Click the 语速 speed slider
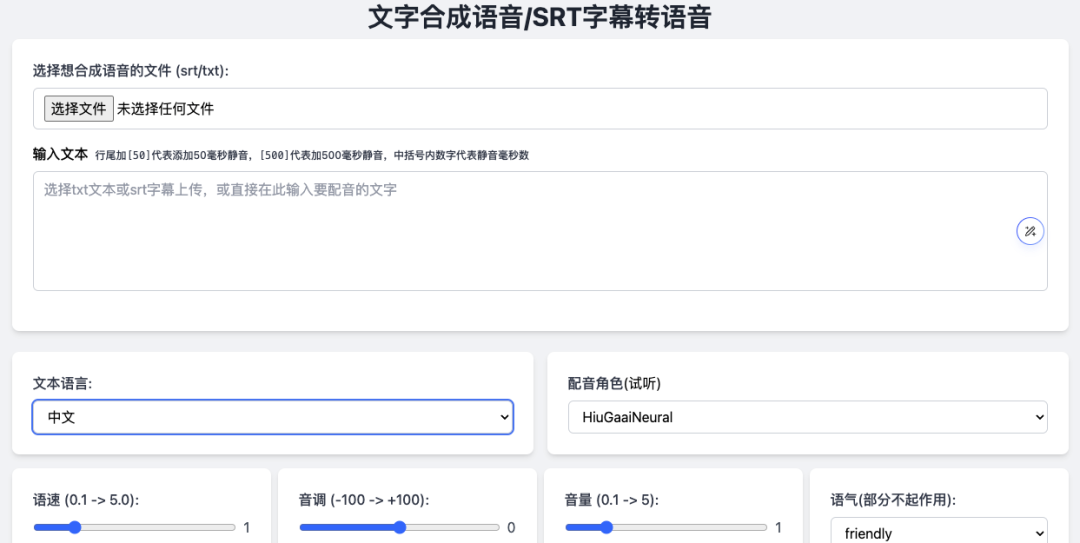The width and height of the screenshot is (1080, 543). click(x=134, y=528)
